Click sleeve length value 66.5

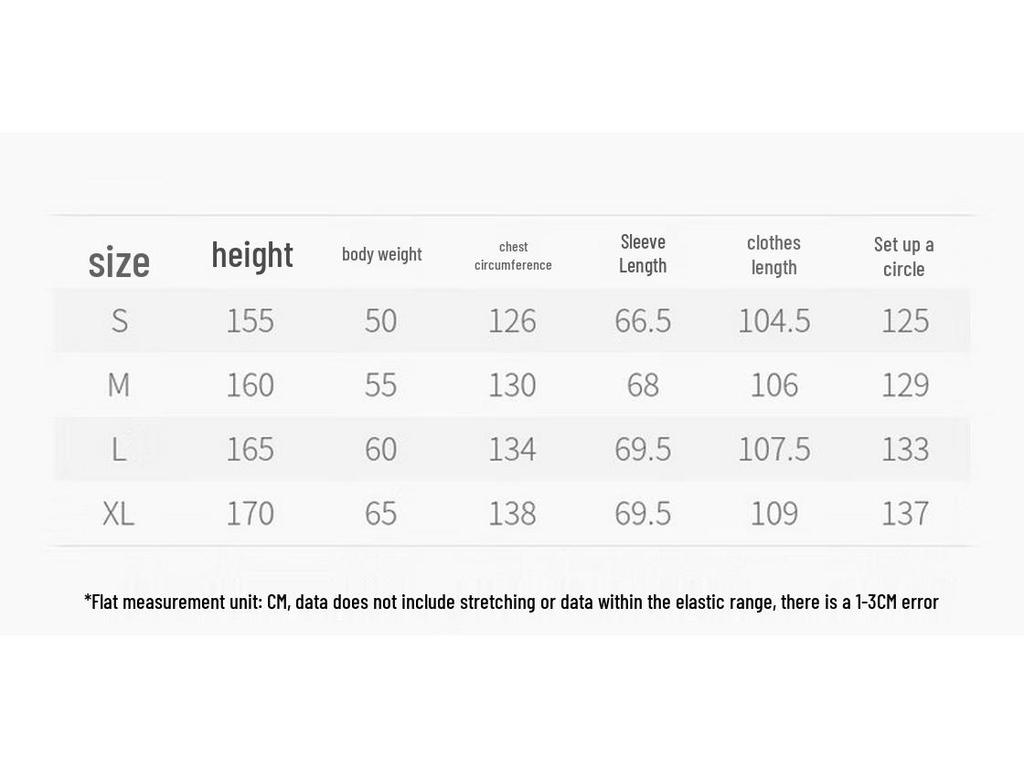click(643, 321)
